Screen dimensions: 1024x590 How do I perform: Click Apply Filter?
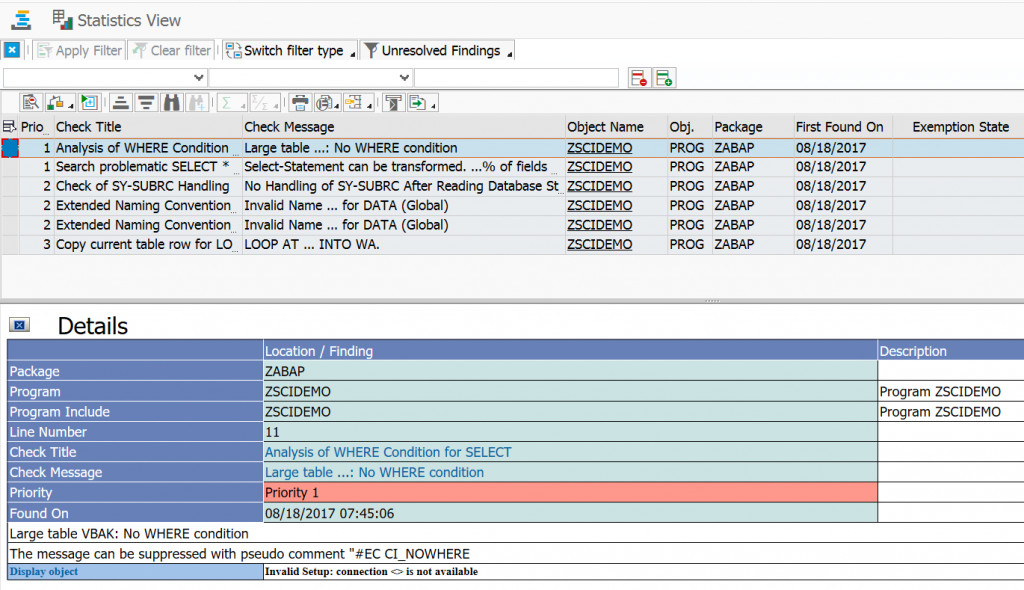(x=78, y=49)
